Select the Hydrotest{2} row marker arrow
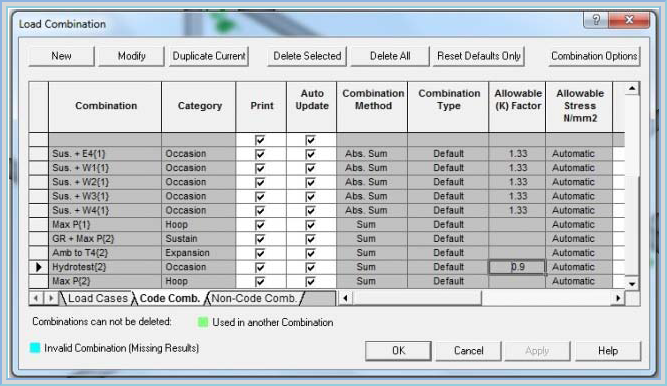This screenshot has width=667, height=386. [x=39, y=267]
